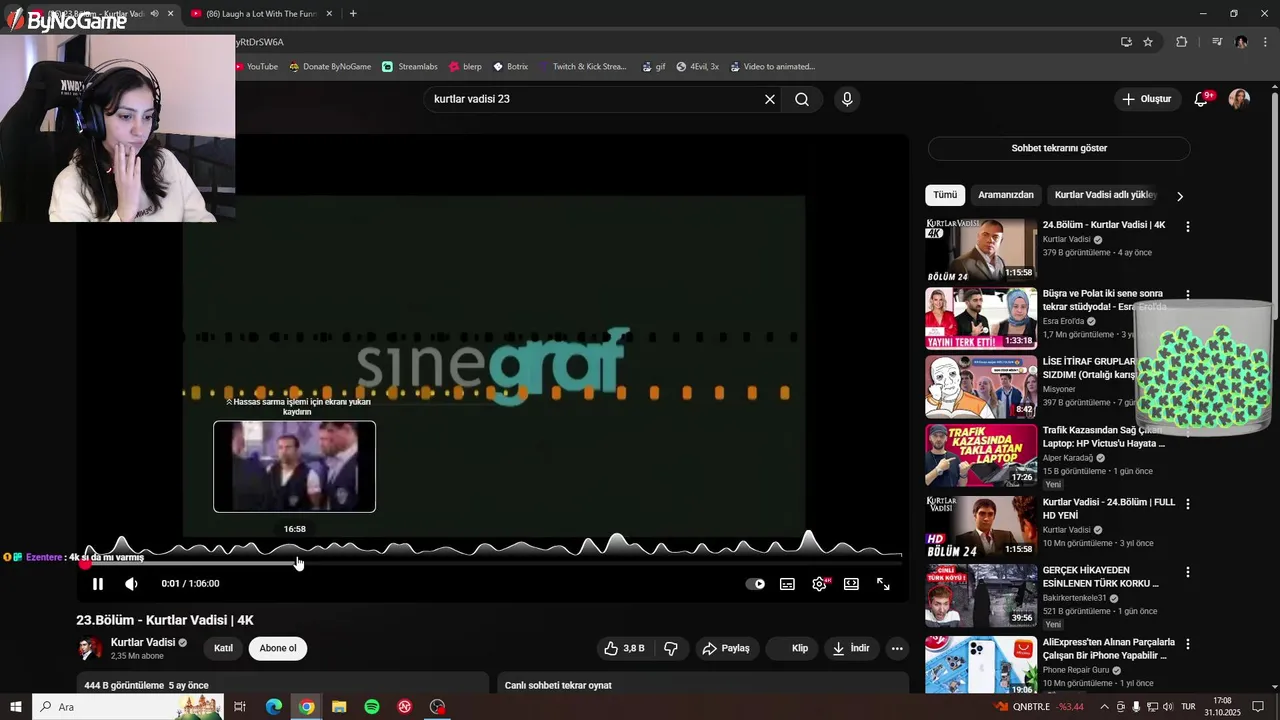1280x720 pixels.
Task: Open Microsoft Edge from the taskbar
Action: coord(274,707)
